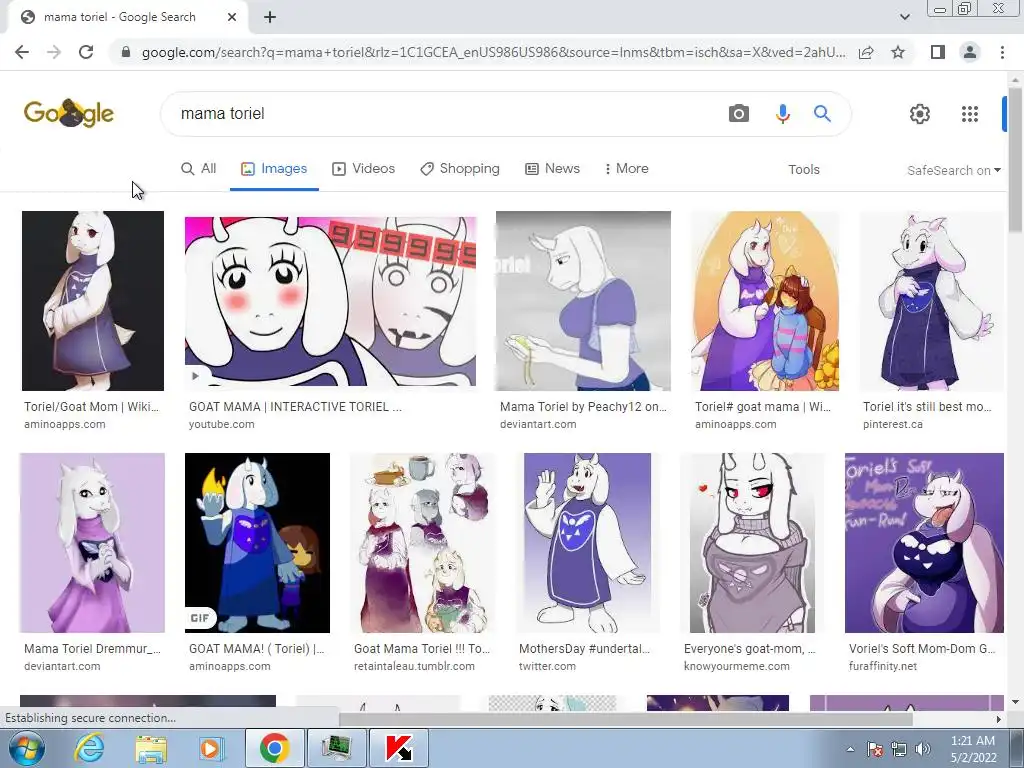This screenshot has height=768, width=1024.
Task: Open a new browser tab
Action: [270, 18]
